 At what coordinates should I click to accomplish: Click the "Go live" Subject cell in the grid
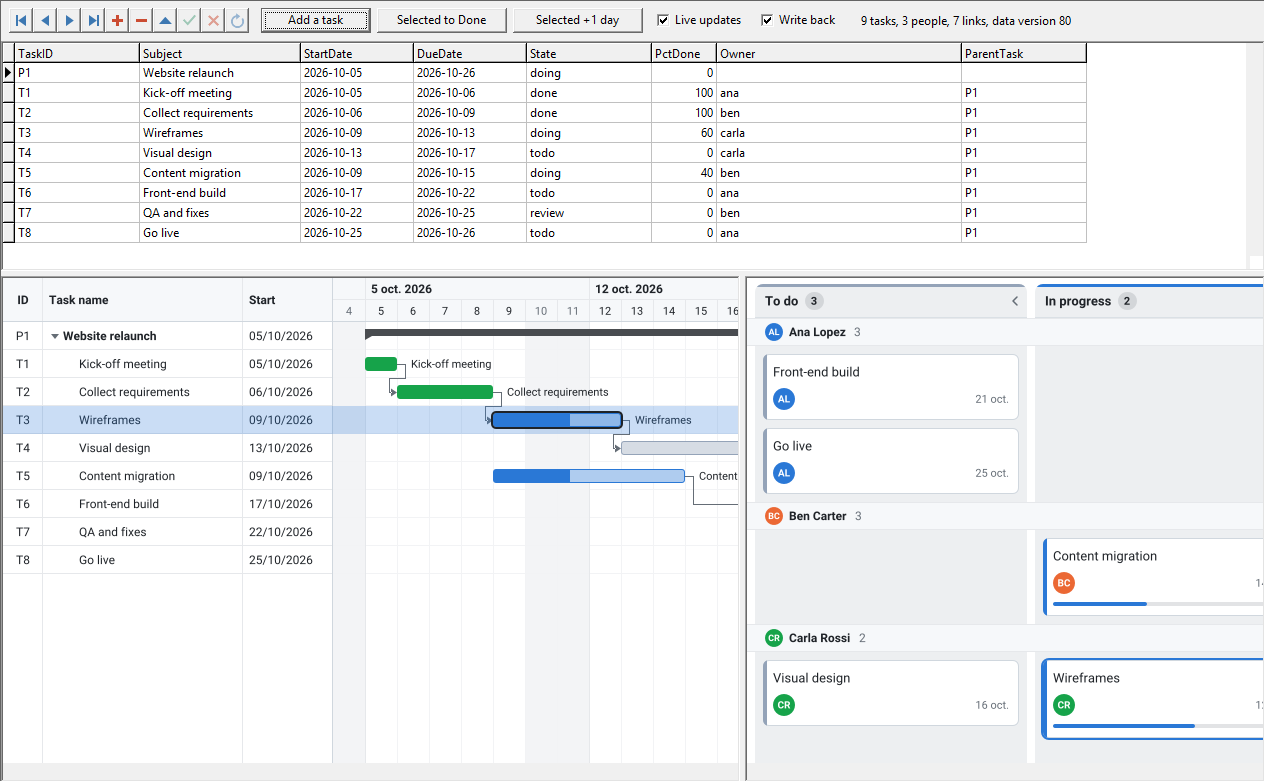point(220,233)
